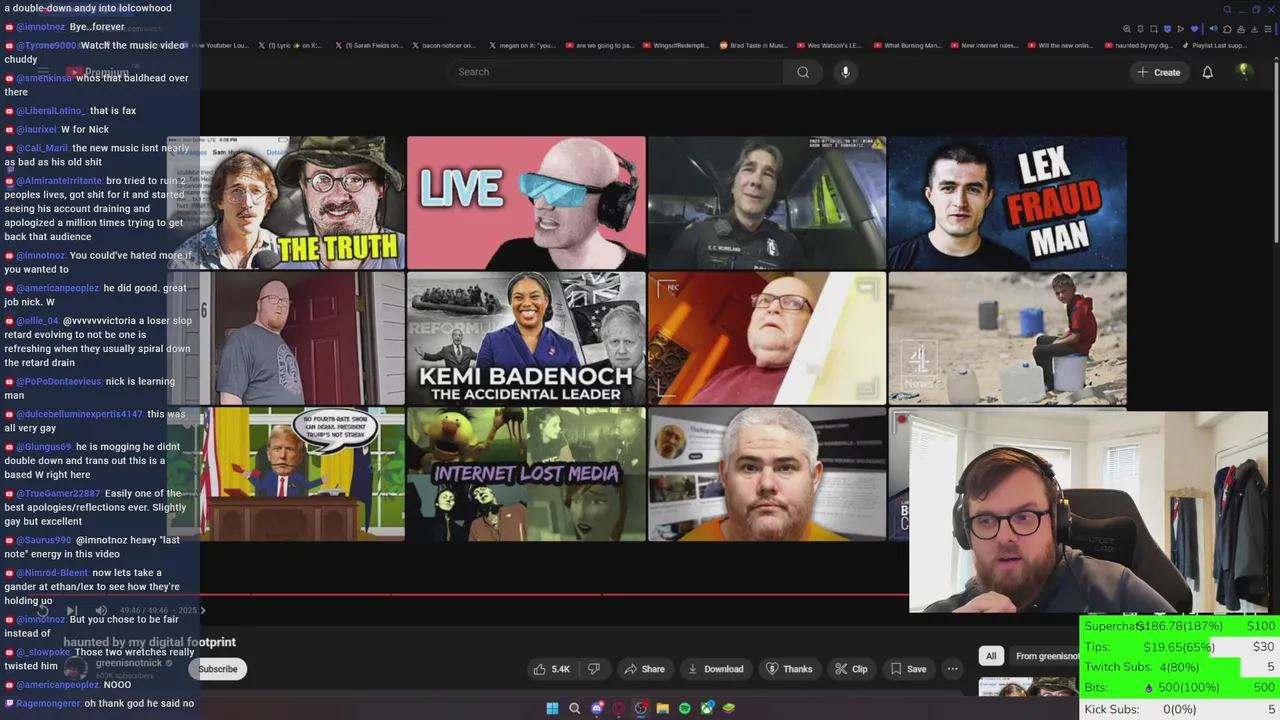Open browser easy setup menu icon
Image resolution: width=1280 pixels, height=720 pixels.
tap(1268, 29)
